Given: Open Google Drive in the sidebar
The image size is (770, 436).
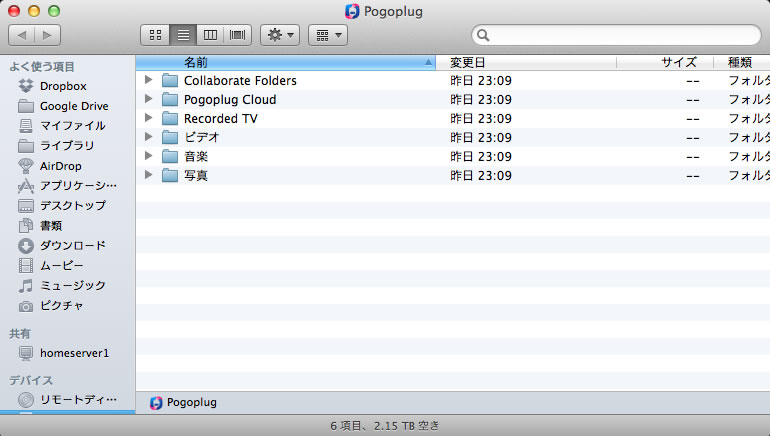Looking at the screenshot, I should [x=63, y=106].
